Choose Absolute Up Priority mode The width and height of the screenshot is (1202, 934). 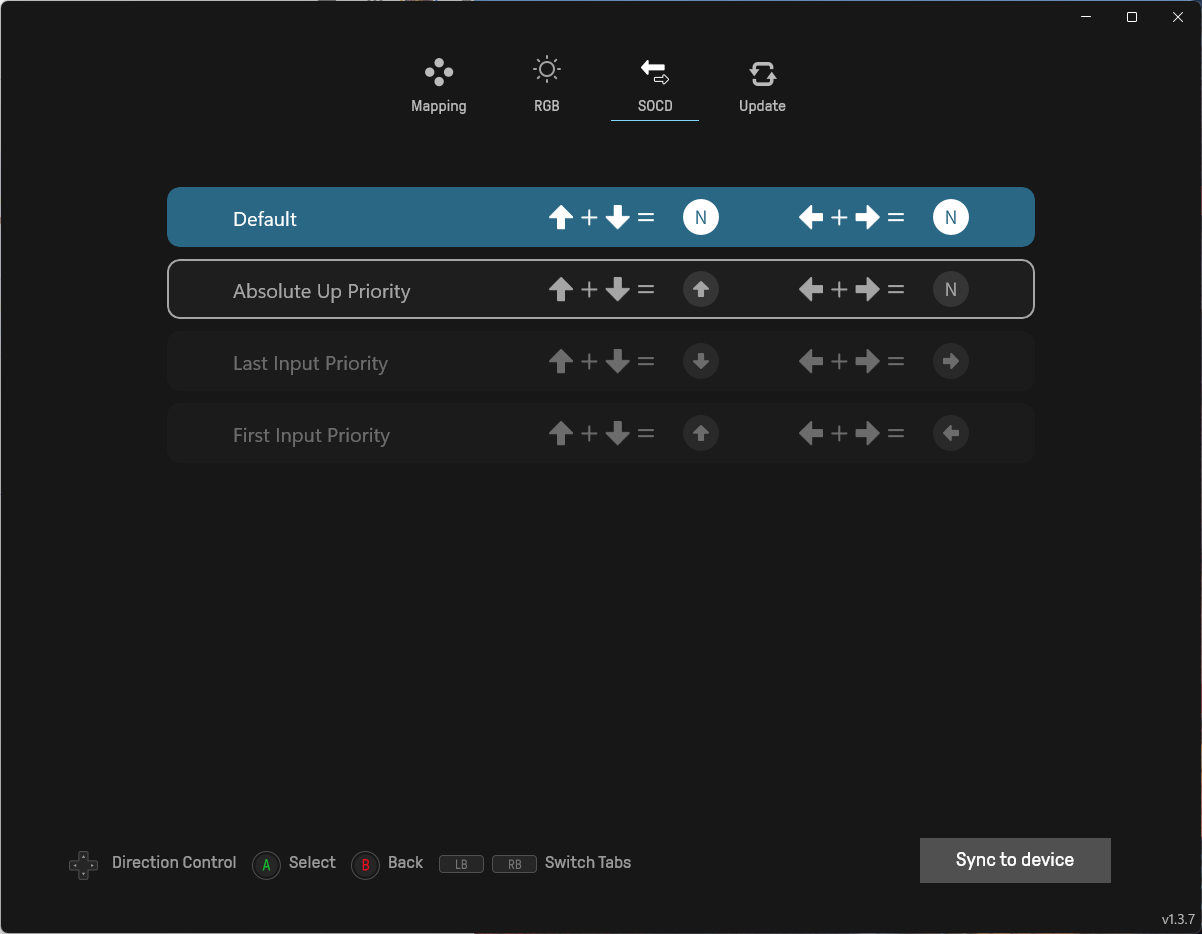pyautogui.click(x=601, y=289)
